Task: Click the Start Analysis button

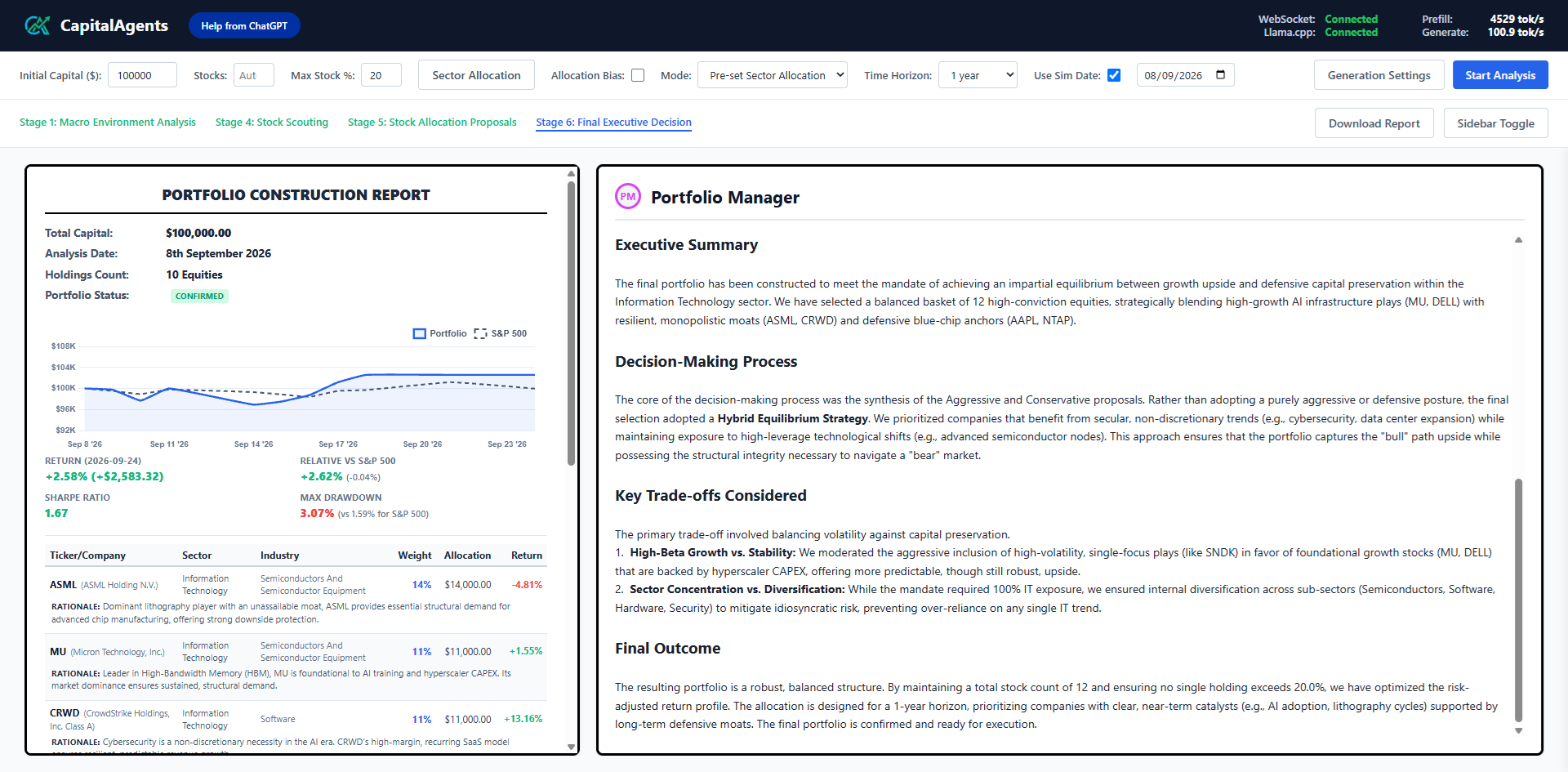Action: click(x=1500, y=75)
